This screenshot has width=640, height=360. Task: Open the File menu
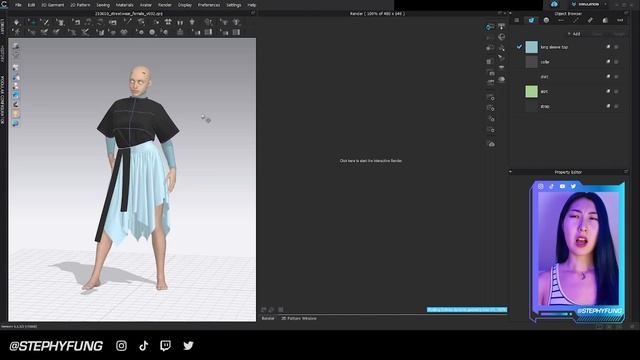coord(18,5)
